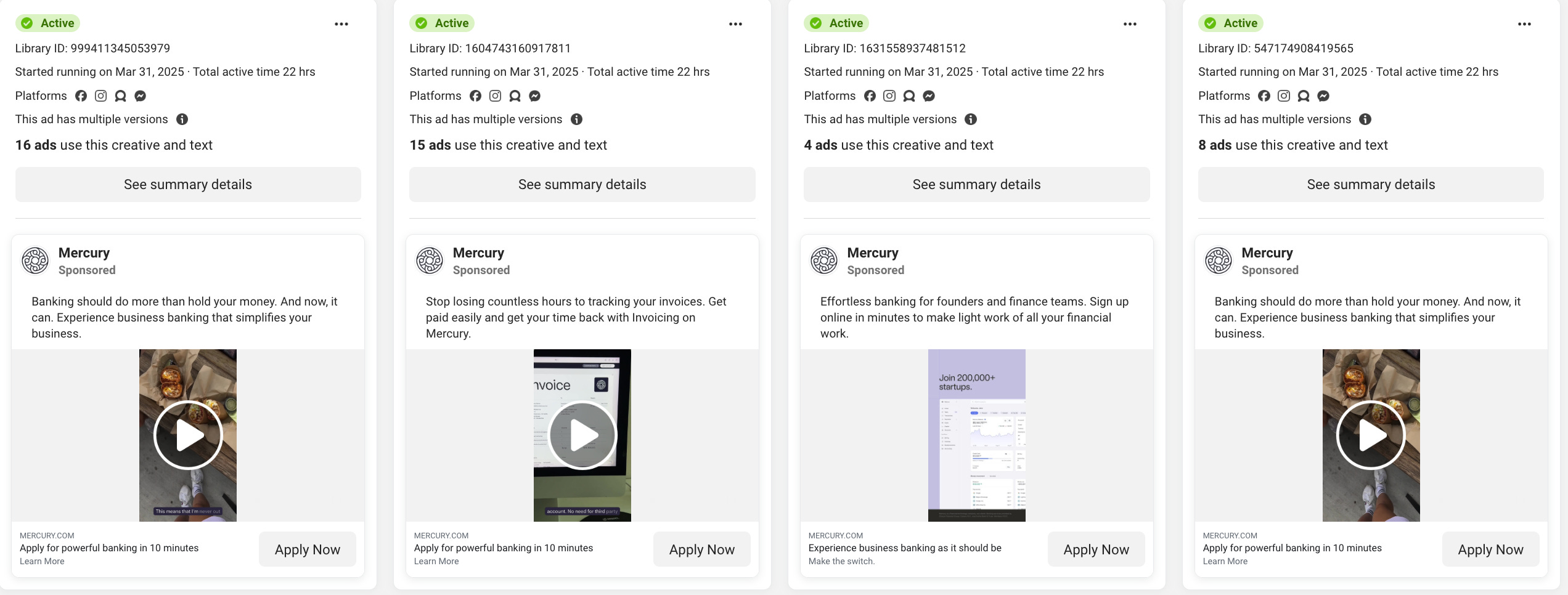Click Facebook platform icon in ad 547174908419565
Viewport: 1568px width, 595px height.
[1264, 95]
